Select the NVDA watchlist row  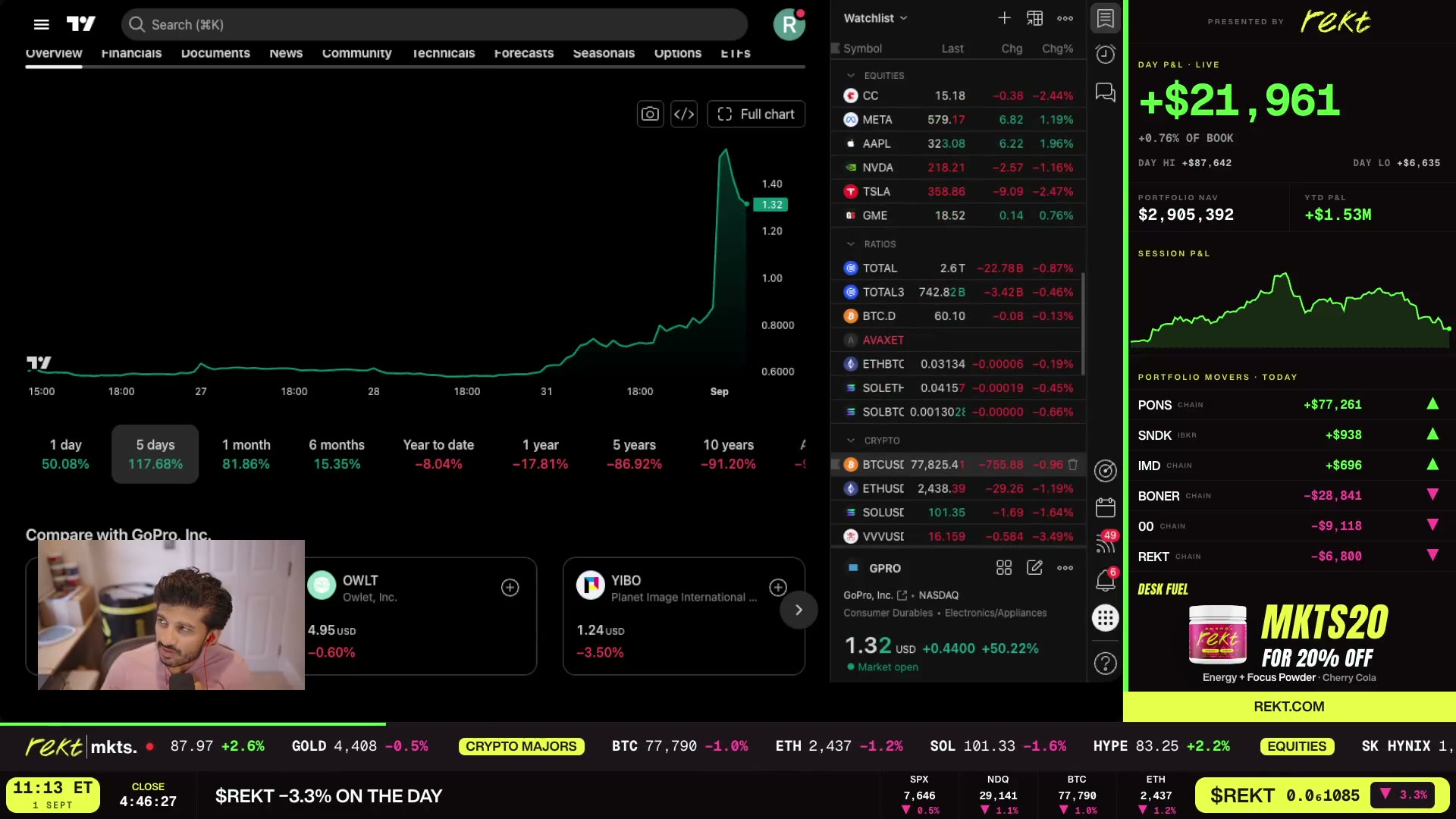959,168
